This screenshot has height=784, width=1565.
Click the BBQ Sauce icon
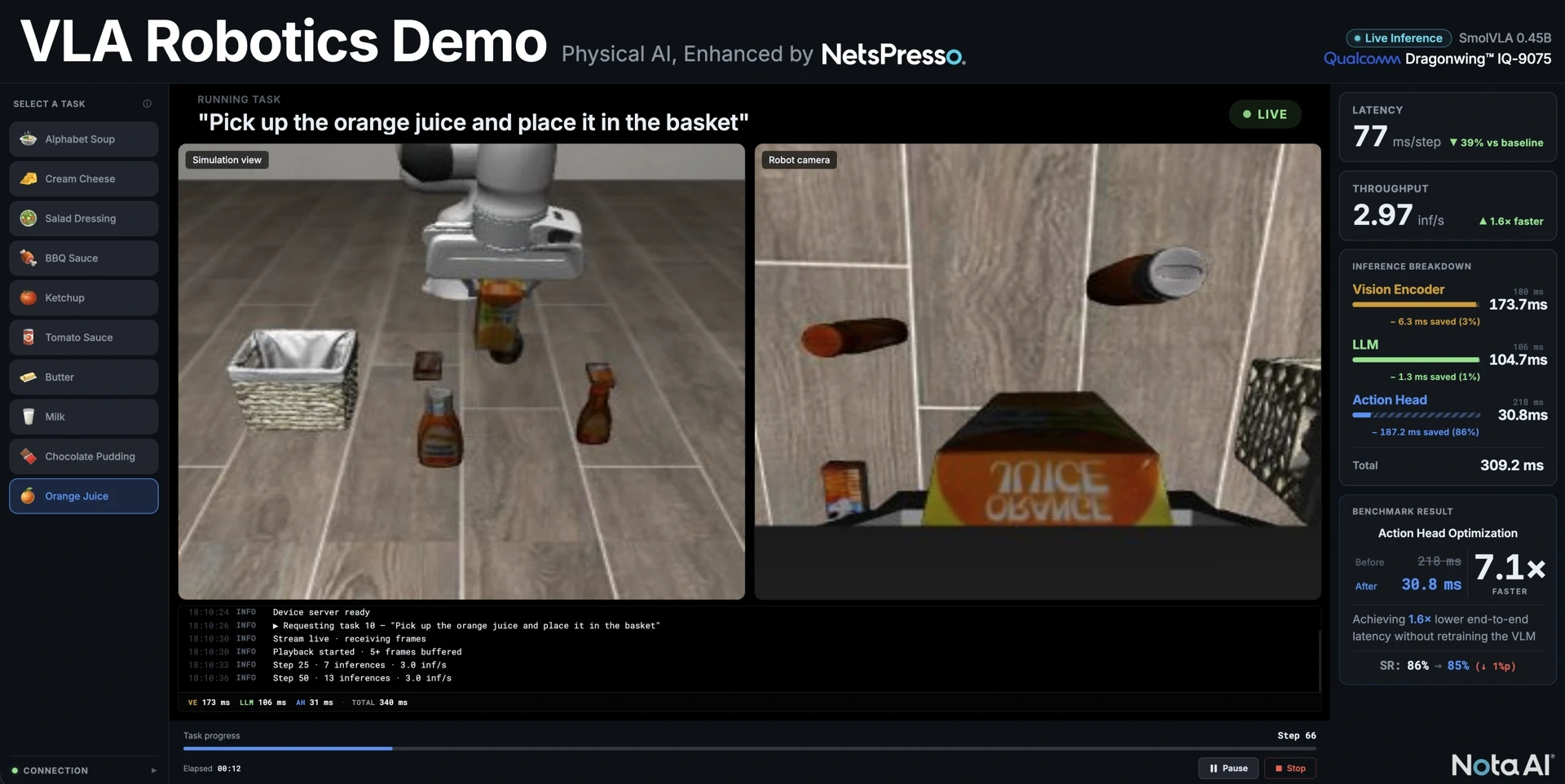click(x=29, y=258)
